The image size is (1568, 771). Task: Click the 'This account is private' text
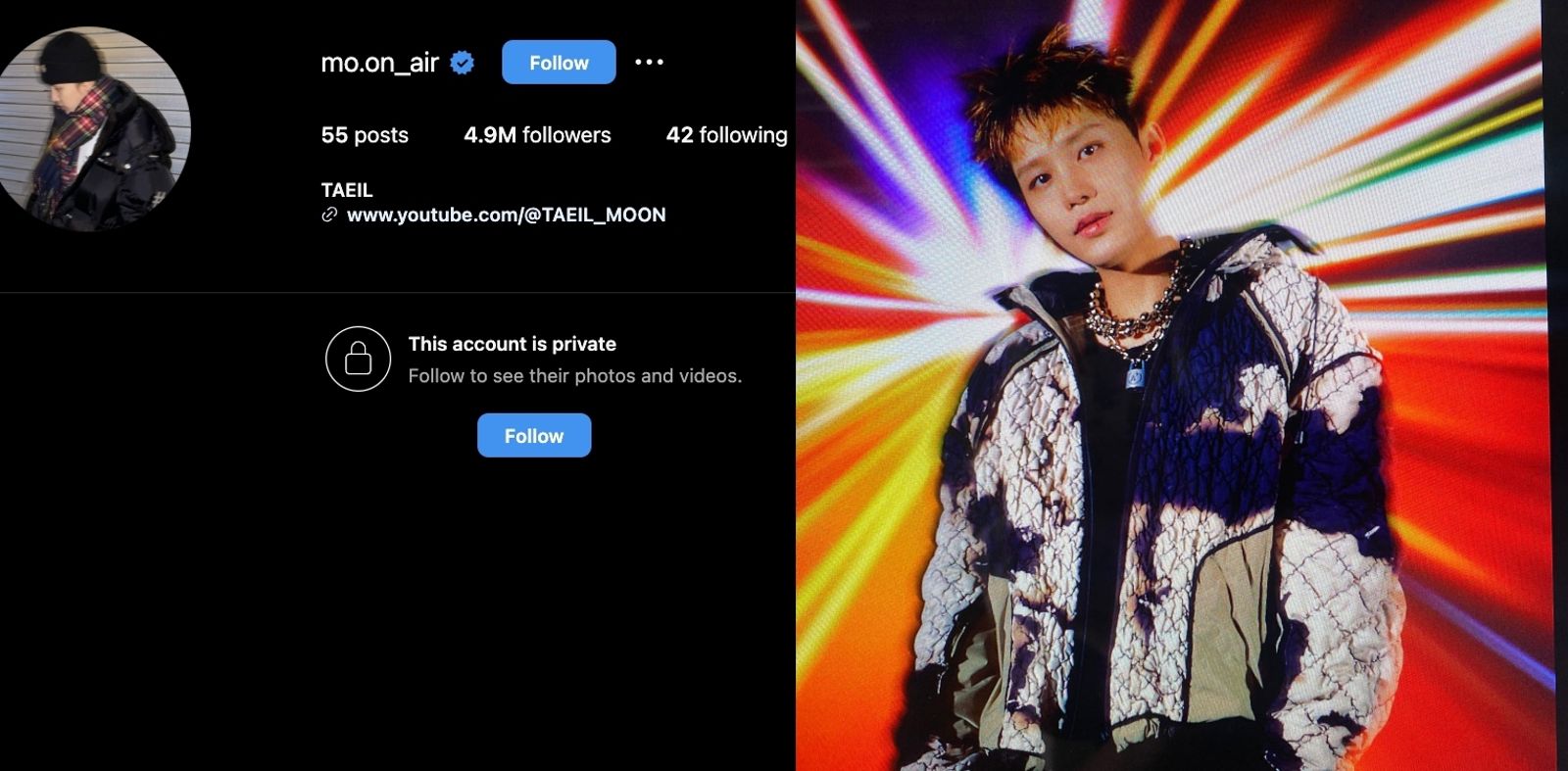tap(513, 344)
